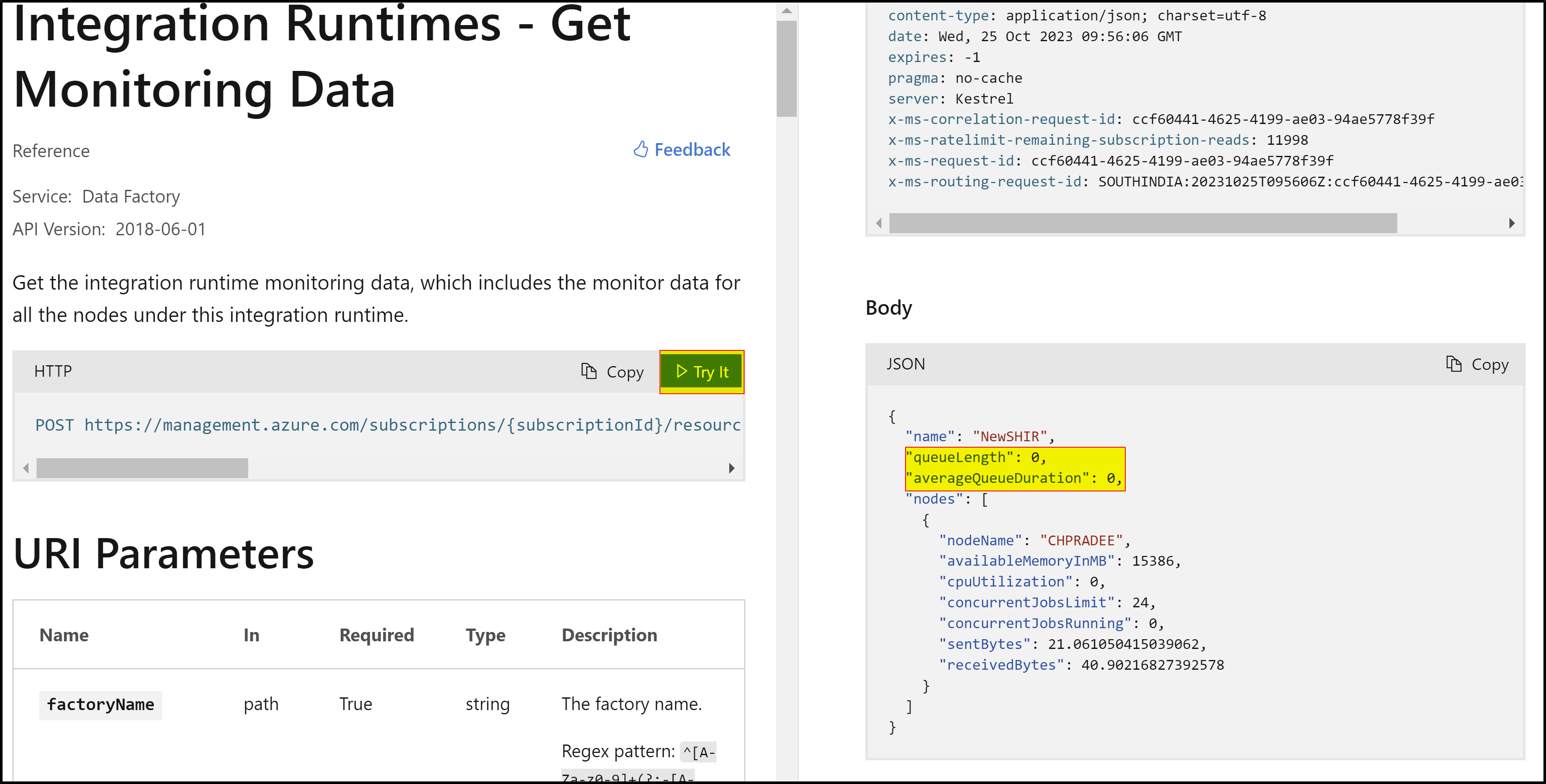
Task: Click the Reference label under the title
Action: pos(51,151)
